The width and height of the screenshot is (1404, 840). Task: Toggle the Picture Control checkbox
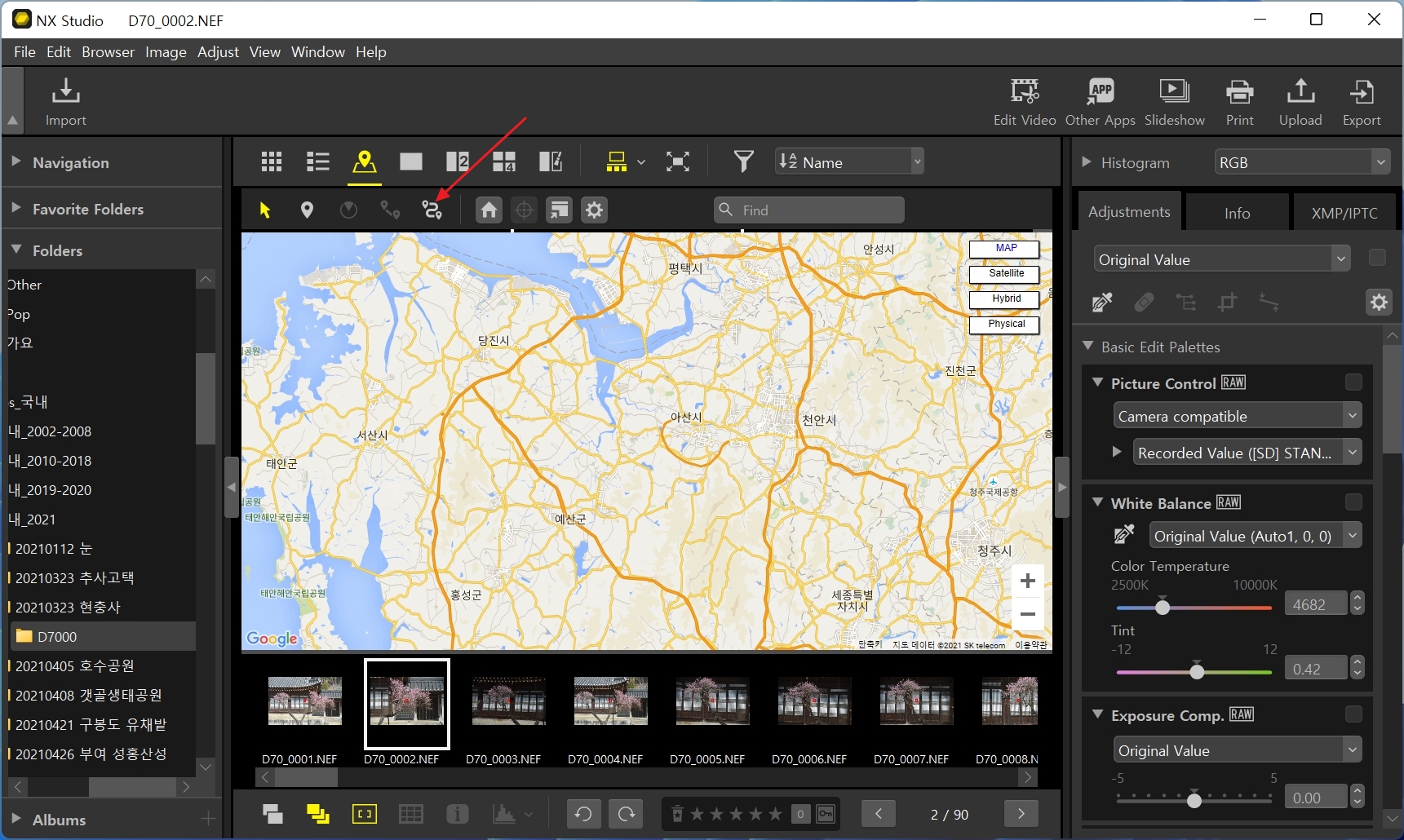[x=1353, y=382]
